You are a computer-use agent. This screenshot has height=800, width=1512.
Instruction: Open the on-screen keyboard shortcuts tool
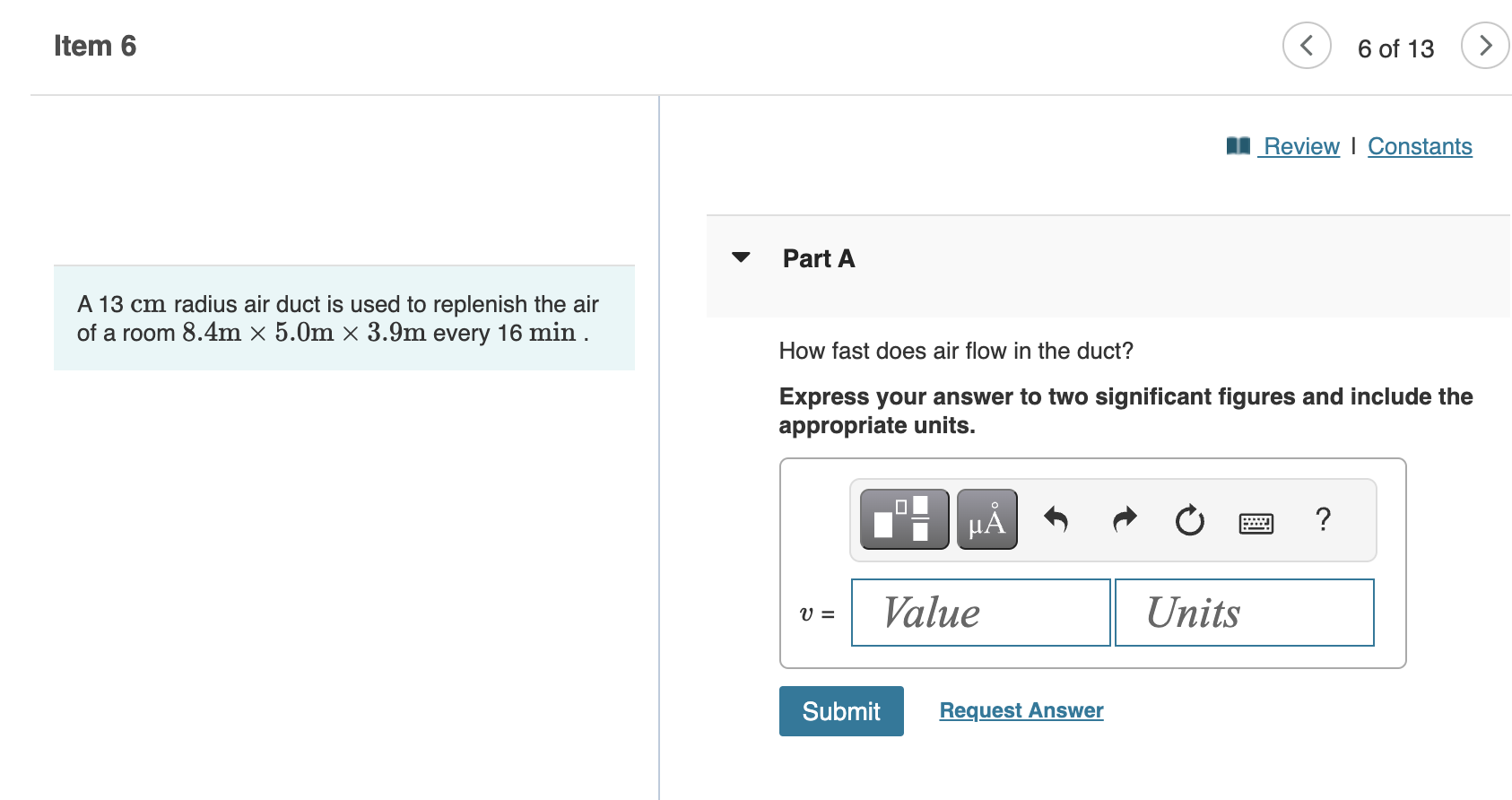coord(1256,522)
